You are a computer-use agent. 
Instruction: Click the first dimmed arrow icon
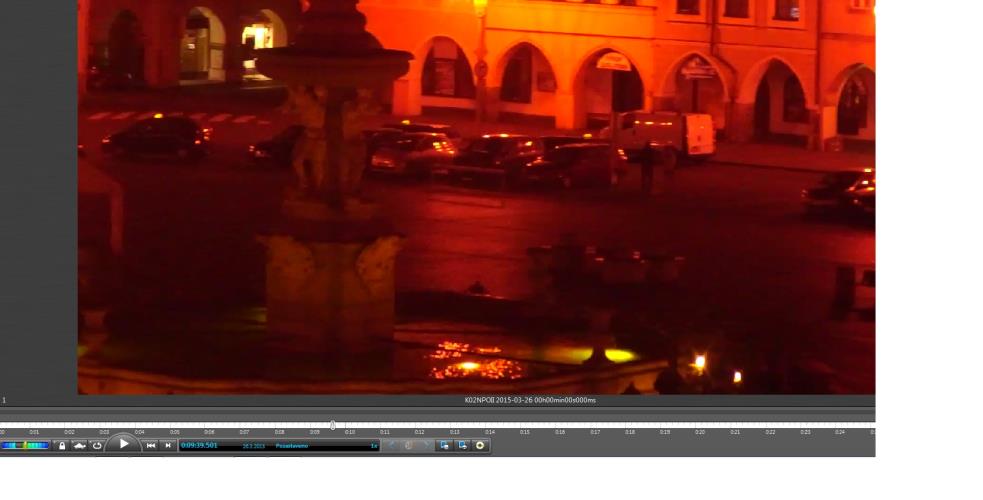(x=391, y=445)
